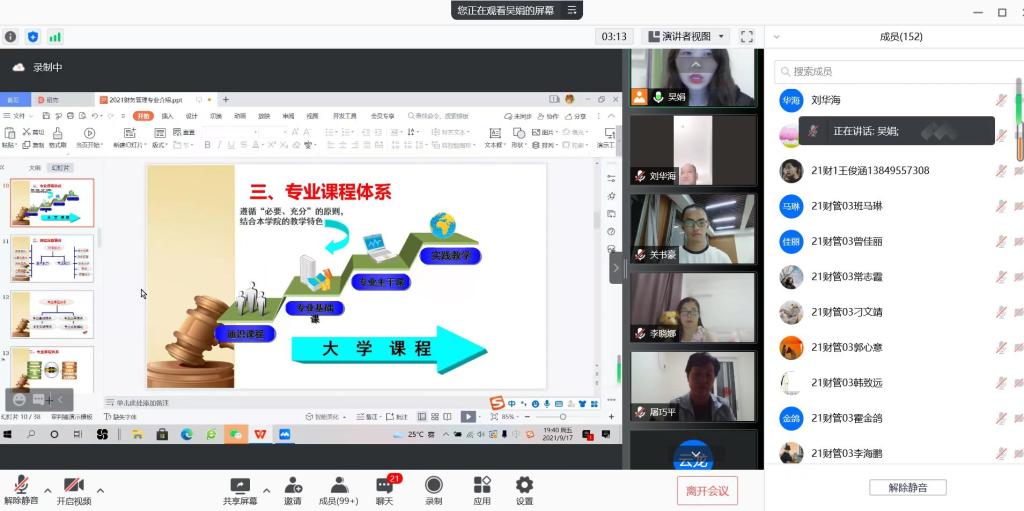Turn on camera with 开启视频

73,486
